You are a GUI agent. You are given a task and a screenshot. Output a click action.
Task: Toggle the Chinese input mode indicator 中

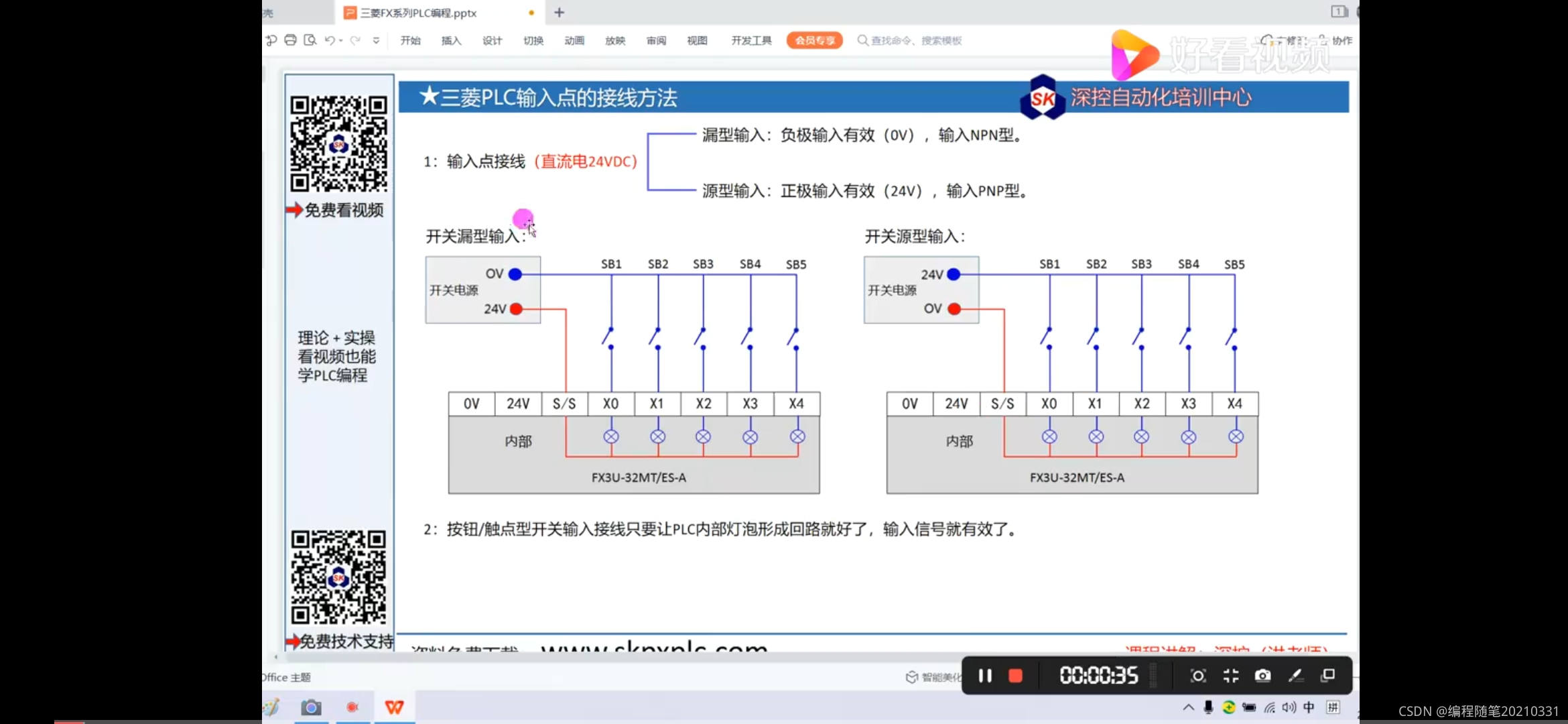[x=1309, y=707]
